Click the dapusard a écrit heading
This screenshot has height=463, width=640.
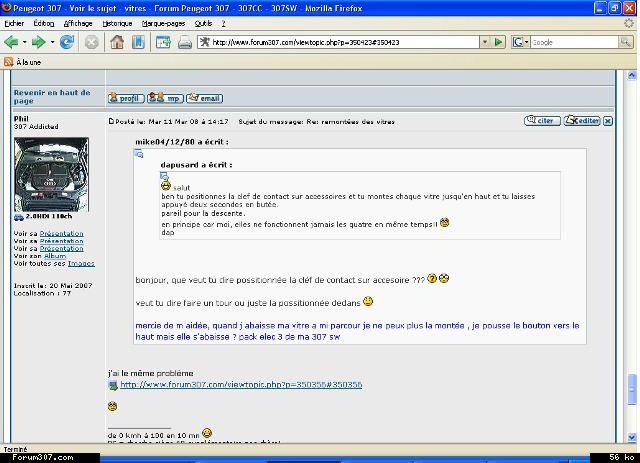pos(196,165)
